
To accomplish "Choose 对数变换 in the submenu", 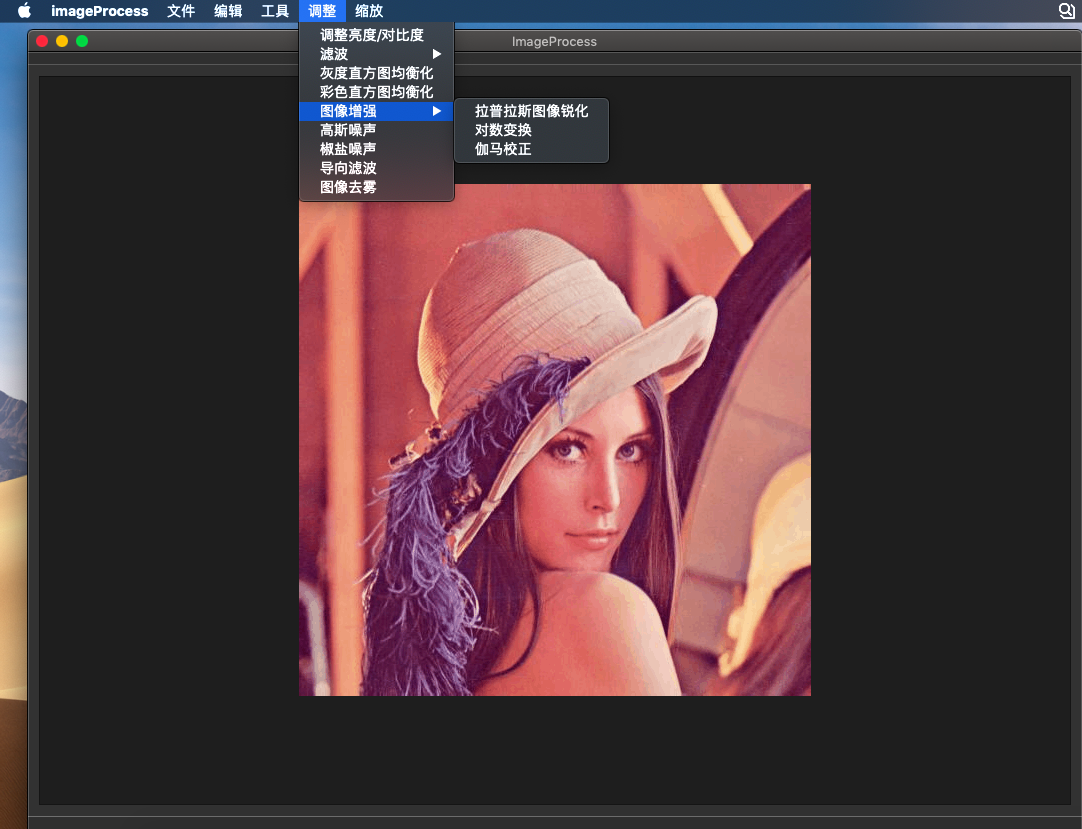I will tap(531, 130).
